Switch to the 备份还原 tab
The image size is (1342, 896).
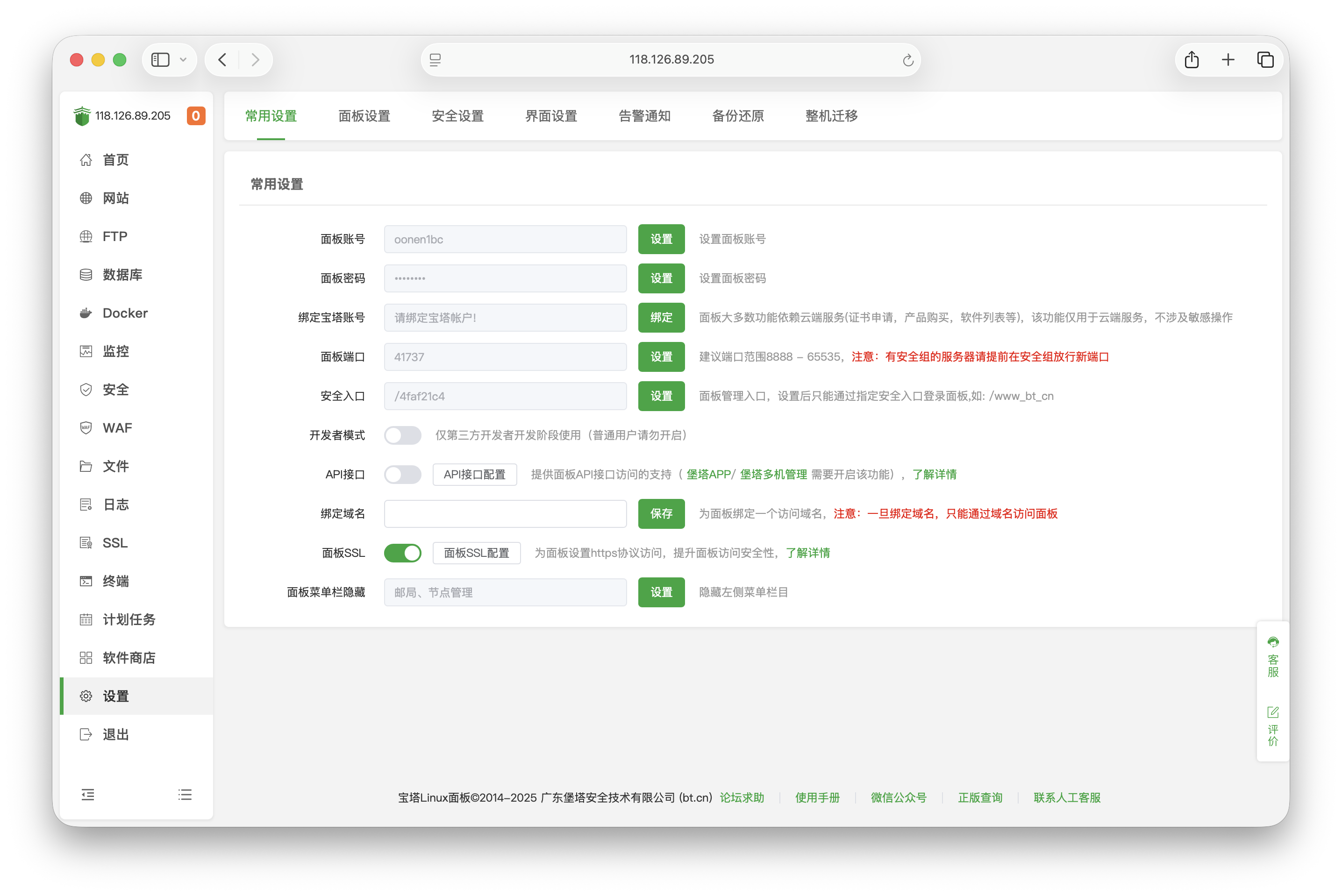point(738,116)
